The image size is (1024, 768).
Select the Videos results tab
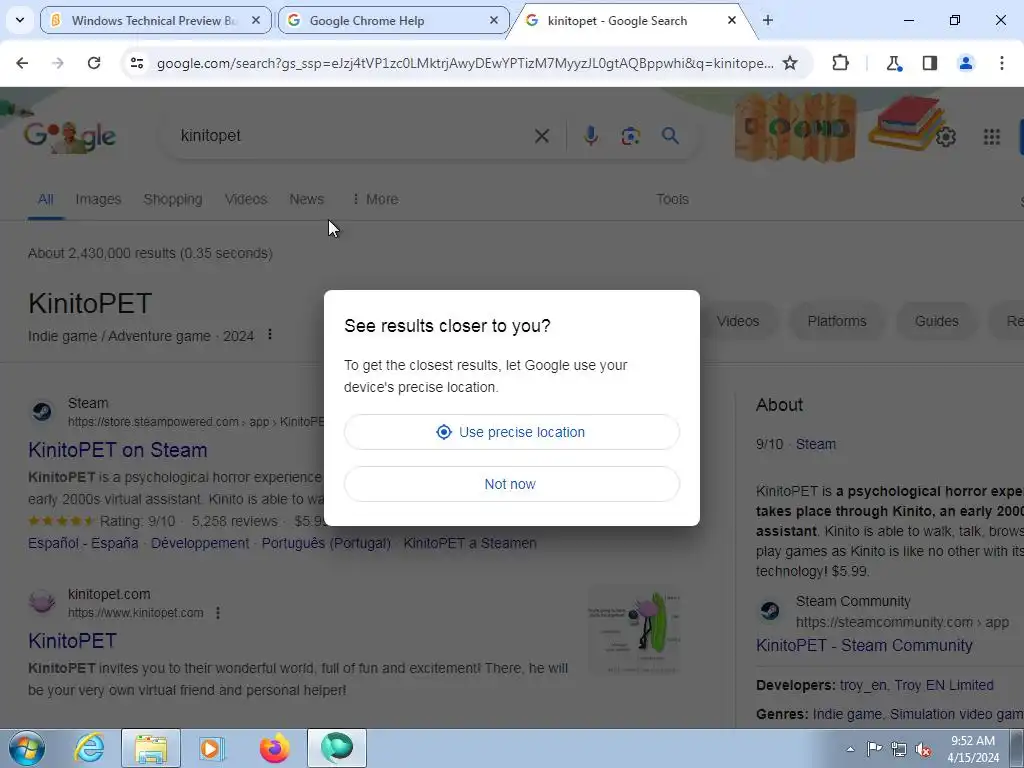pyautogui.click(x=246, y=199)
